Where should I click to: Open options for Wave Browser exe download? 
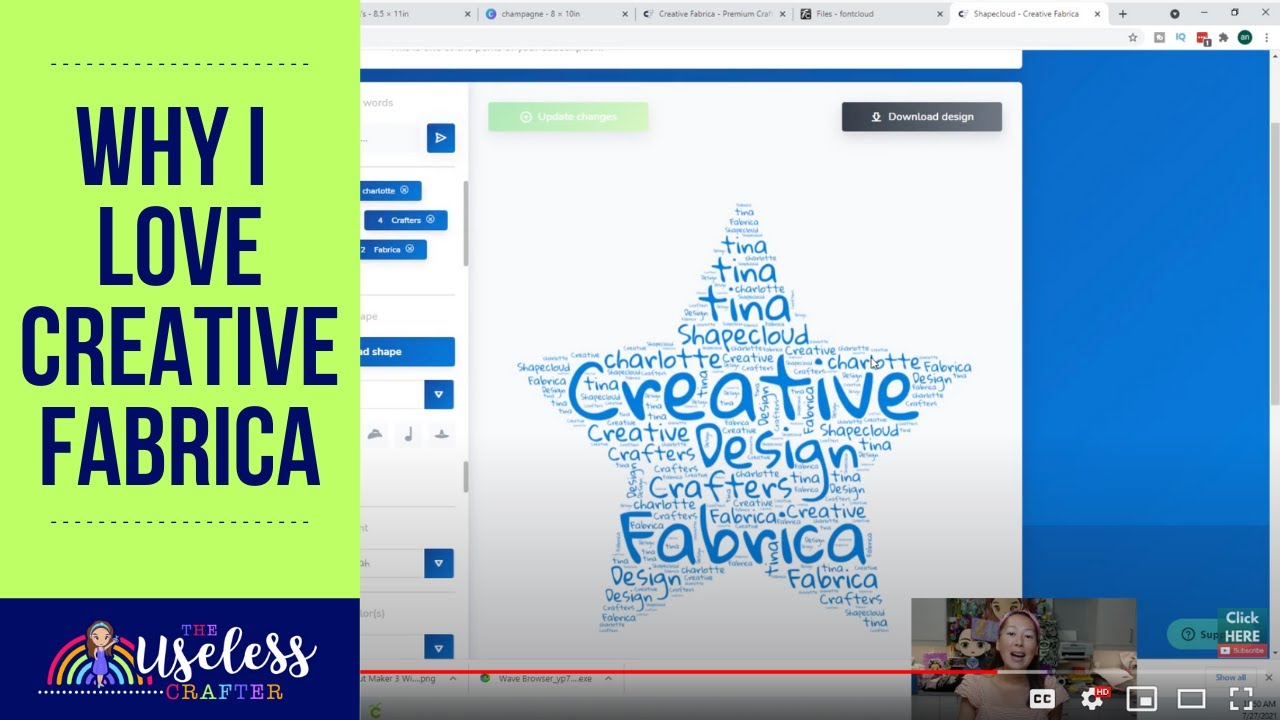pyautogui.click(x=609, y=678)
